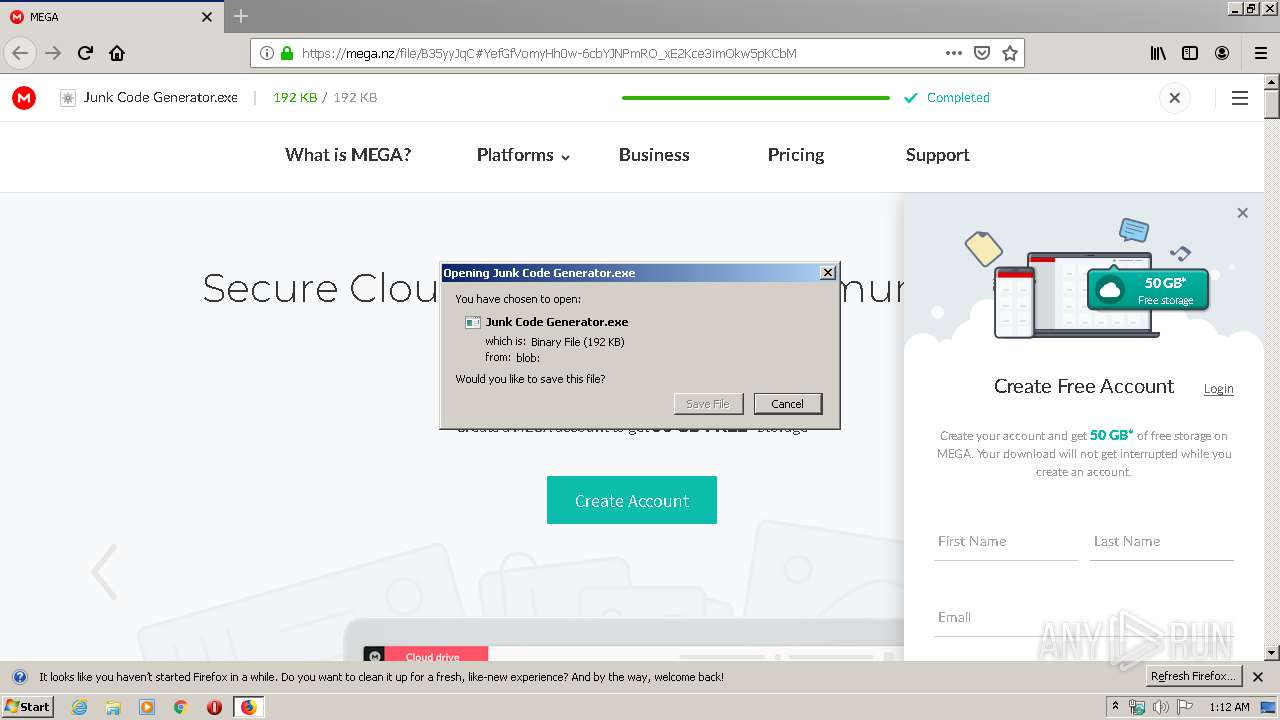Click the network tray icon

coord(1137,707)
